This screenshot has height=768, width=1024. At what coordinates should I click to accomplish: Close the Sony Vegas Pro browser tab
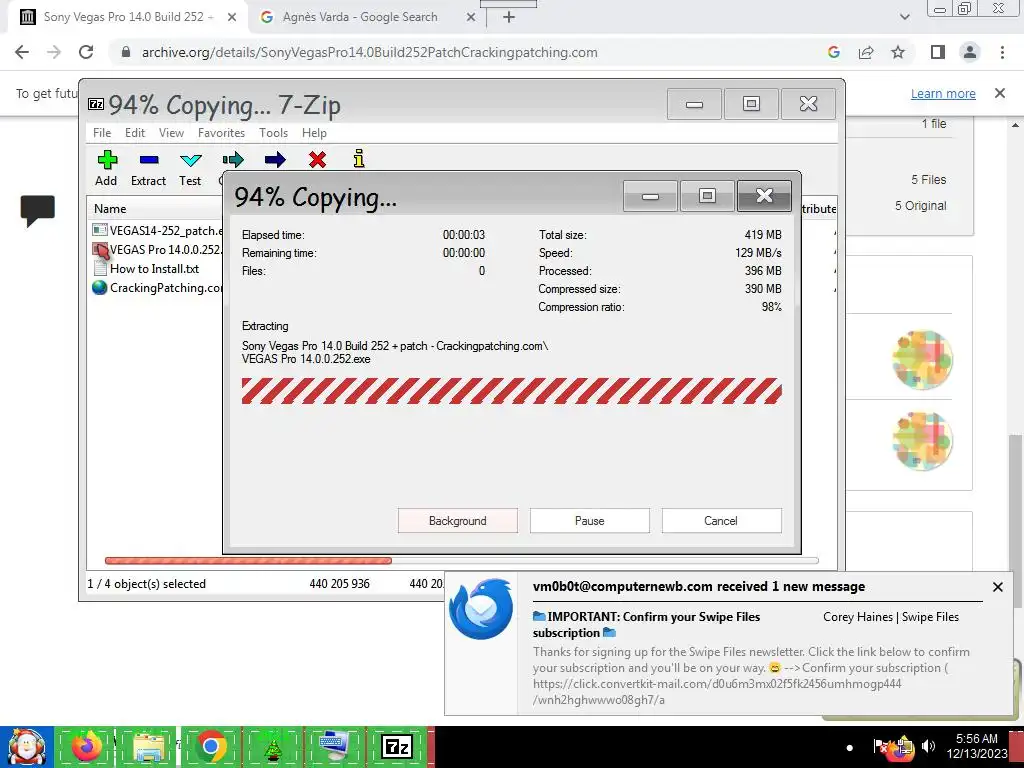click(x=232, y=18)
